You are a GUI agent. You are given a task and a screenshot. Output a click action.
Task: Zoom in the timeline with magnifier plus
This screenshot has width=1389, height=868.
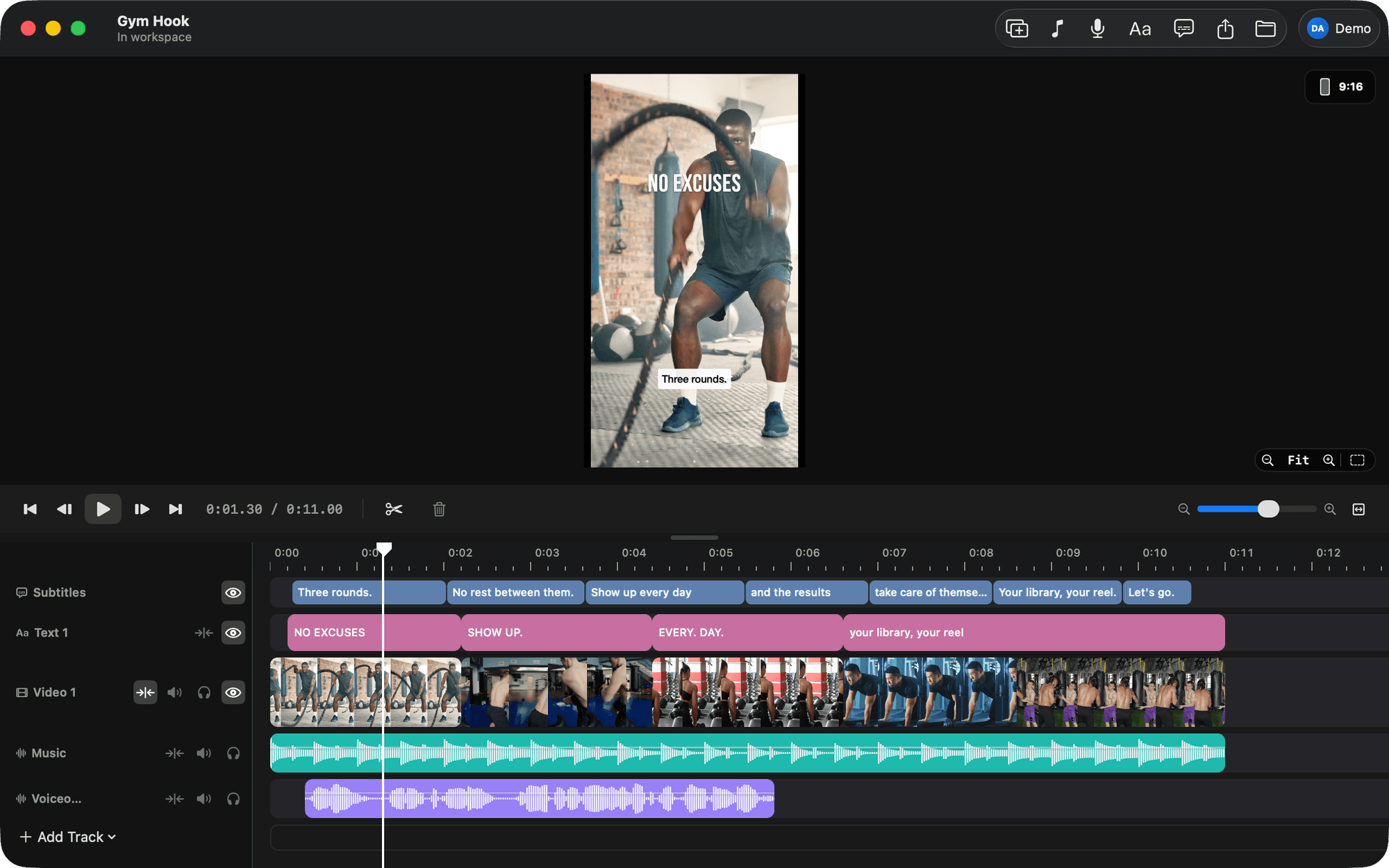[x=1330, y=509]
